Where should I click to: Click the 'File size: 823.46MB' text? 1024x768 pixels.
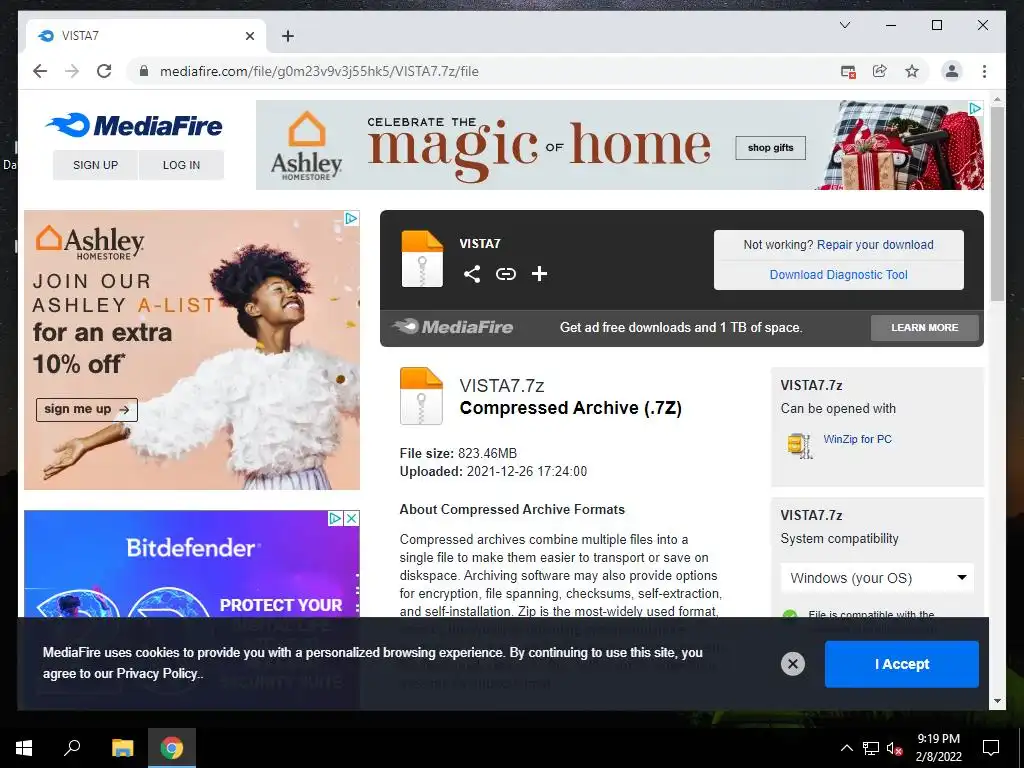click(x=458, y=453)
